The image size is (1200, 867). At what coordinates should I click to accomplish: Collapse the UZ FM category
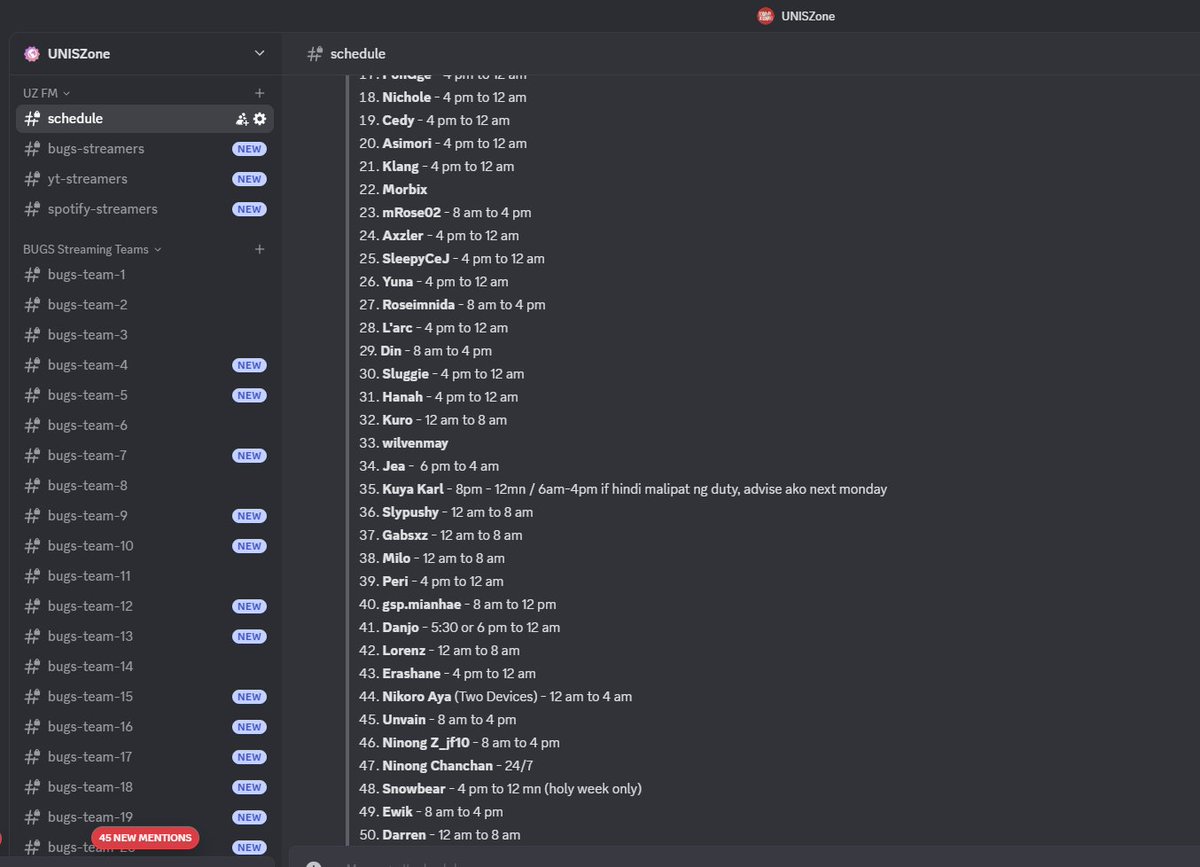pos(47,93)
